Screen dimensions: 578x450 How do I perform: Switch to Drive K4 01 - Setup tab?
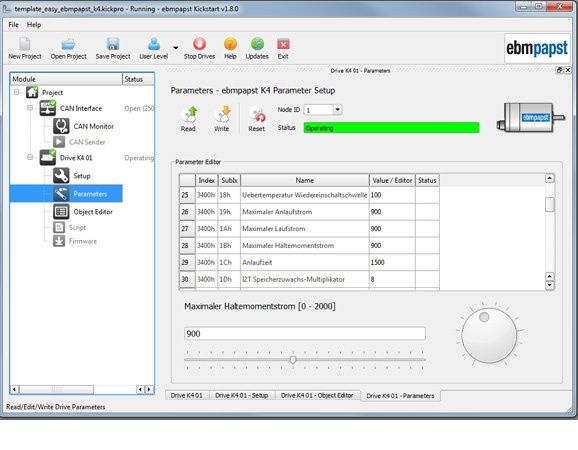(241, 395)
